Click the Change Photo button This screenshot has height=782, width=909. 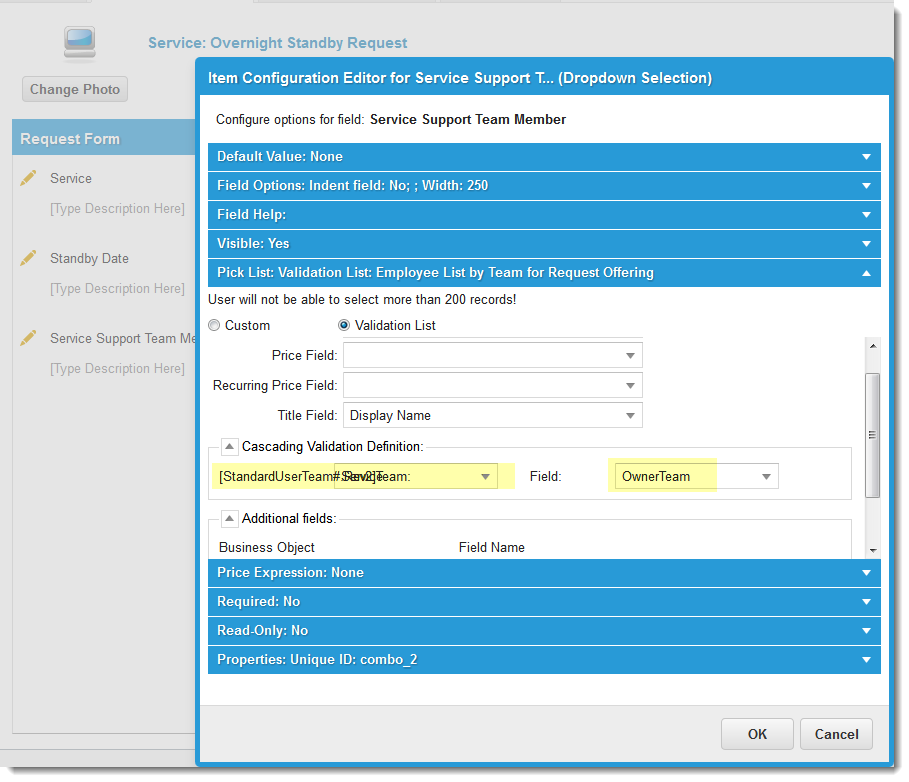point(75,89)
